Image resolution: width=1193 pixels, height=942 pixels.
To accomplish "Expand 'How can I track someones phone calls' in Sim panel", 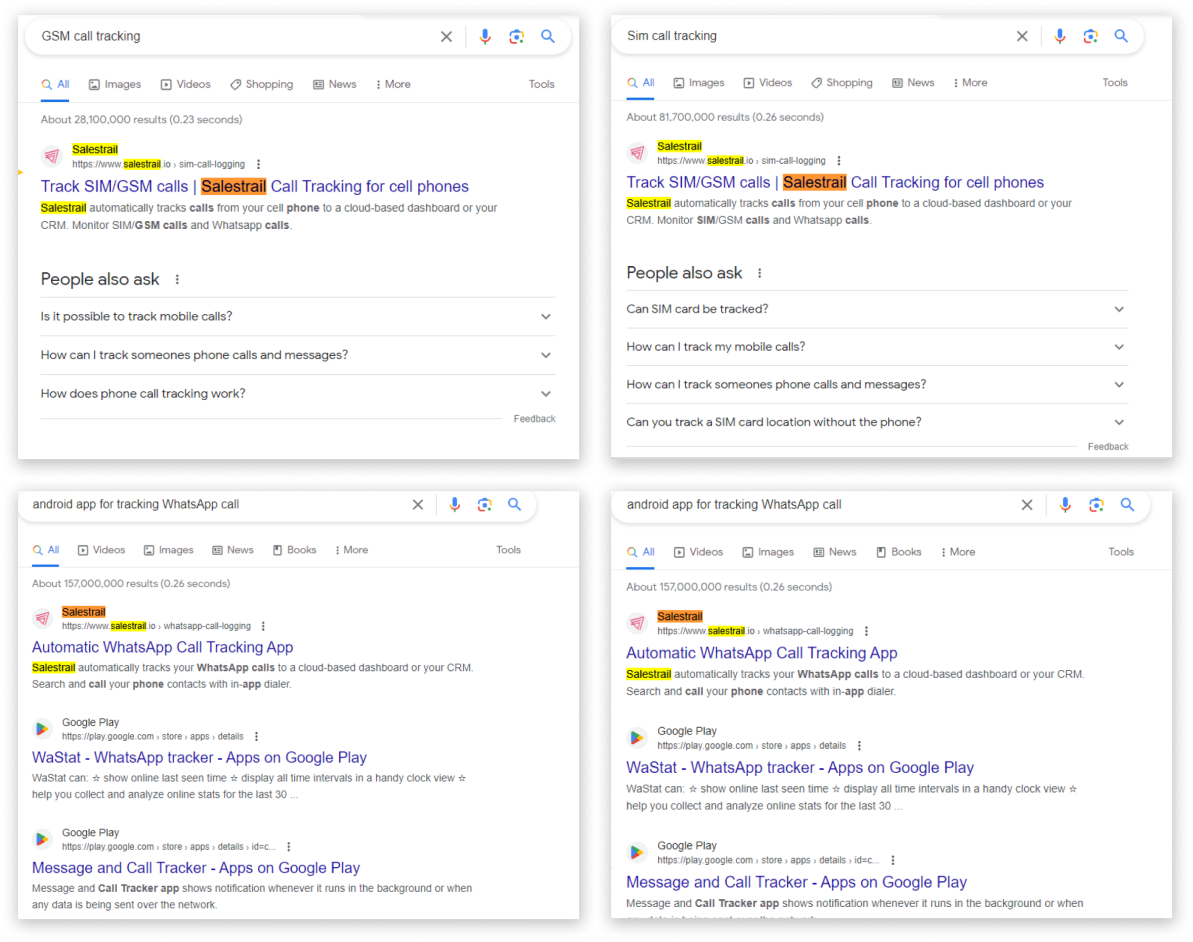I will click(876, 384).
